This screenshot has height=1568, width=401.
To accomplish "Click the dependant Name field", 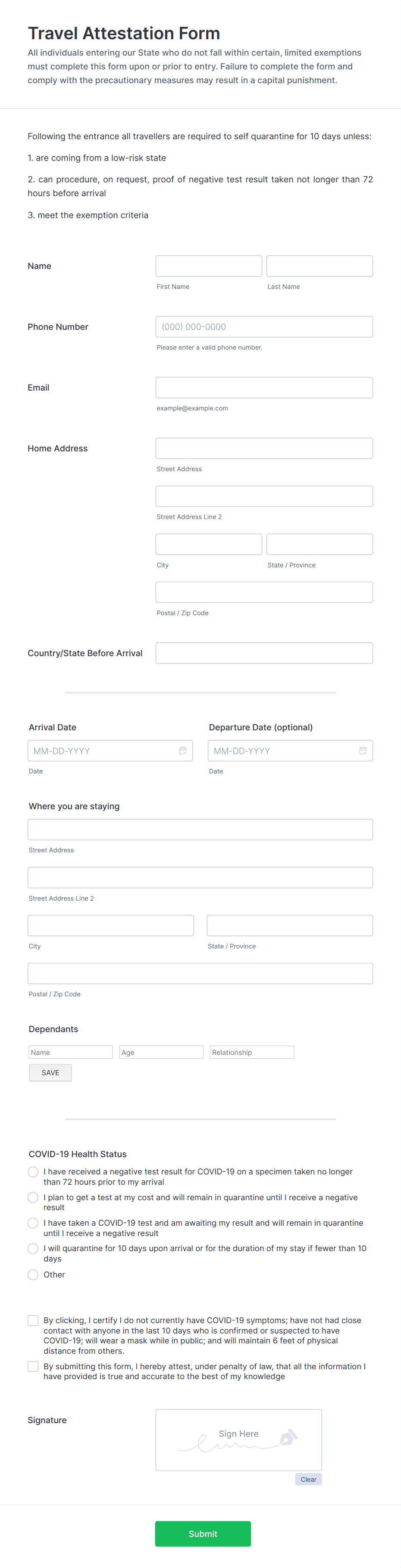I will tap(71, 1052).
